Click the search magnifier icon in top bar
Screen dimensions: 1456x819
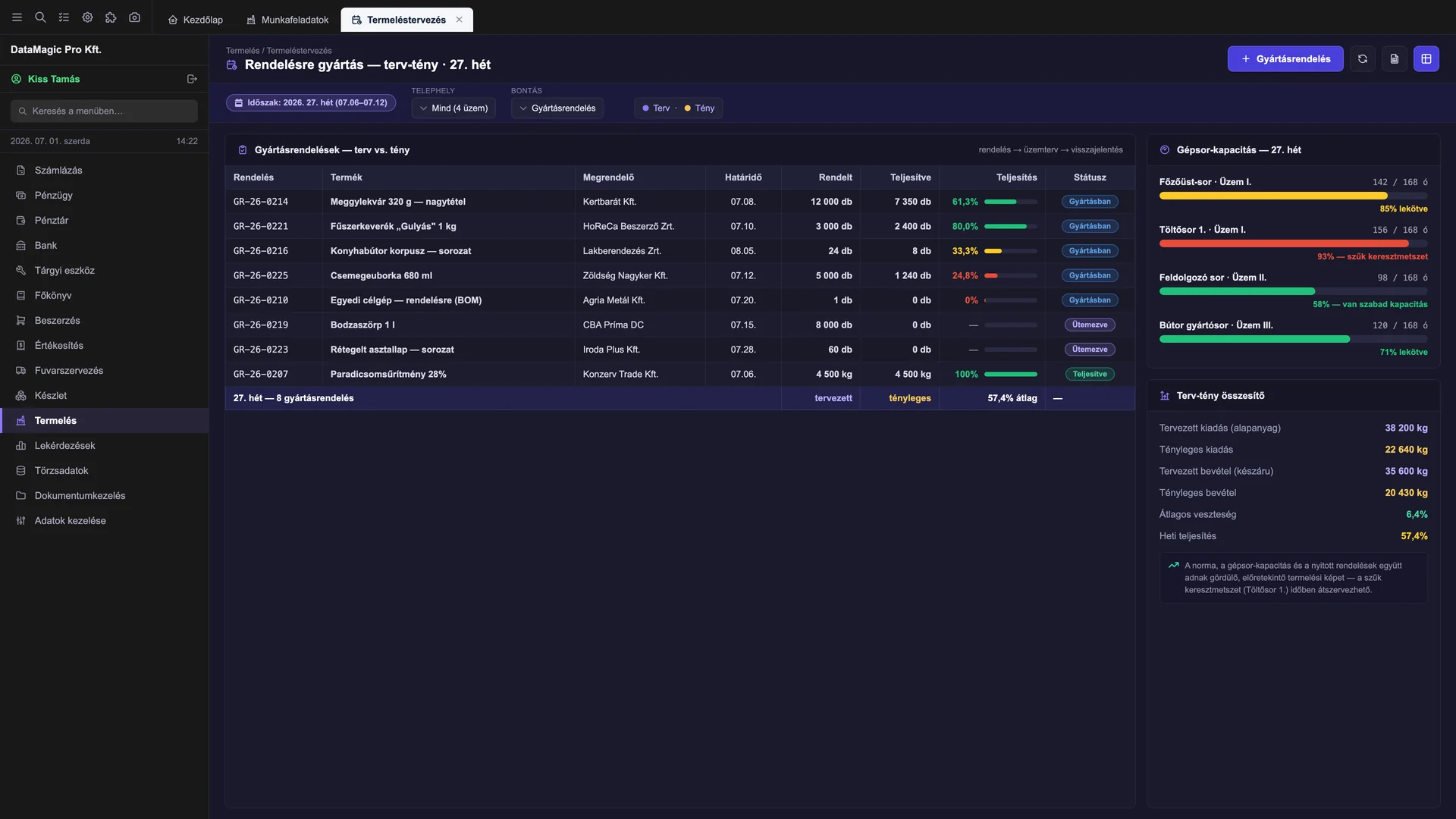pyautogui.click(x=40, y=17)
